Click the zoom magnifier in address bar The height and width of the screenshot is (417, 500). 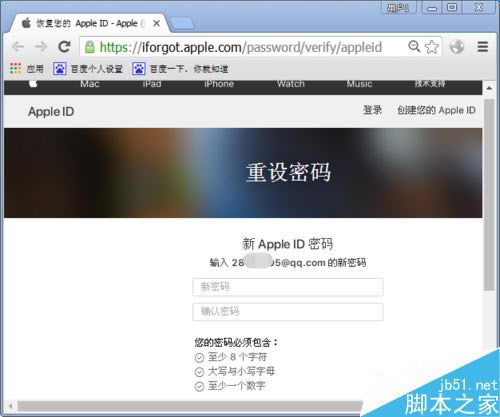pos(414,46)
